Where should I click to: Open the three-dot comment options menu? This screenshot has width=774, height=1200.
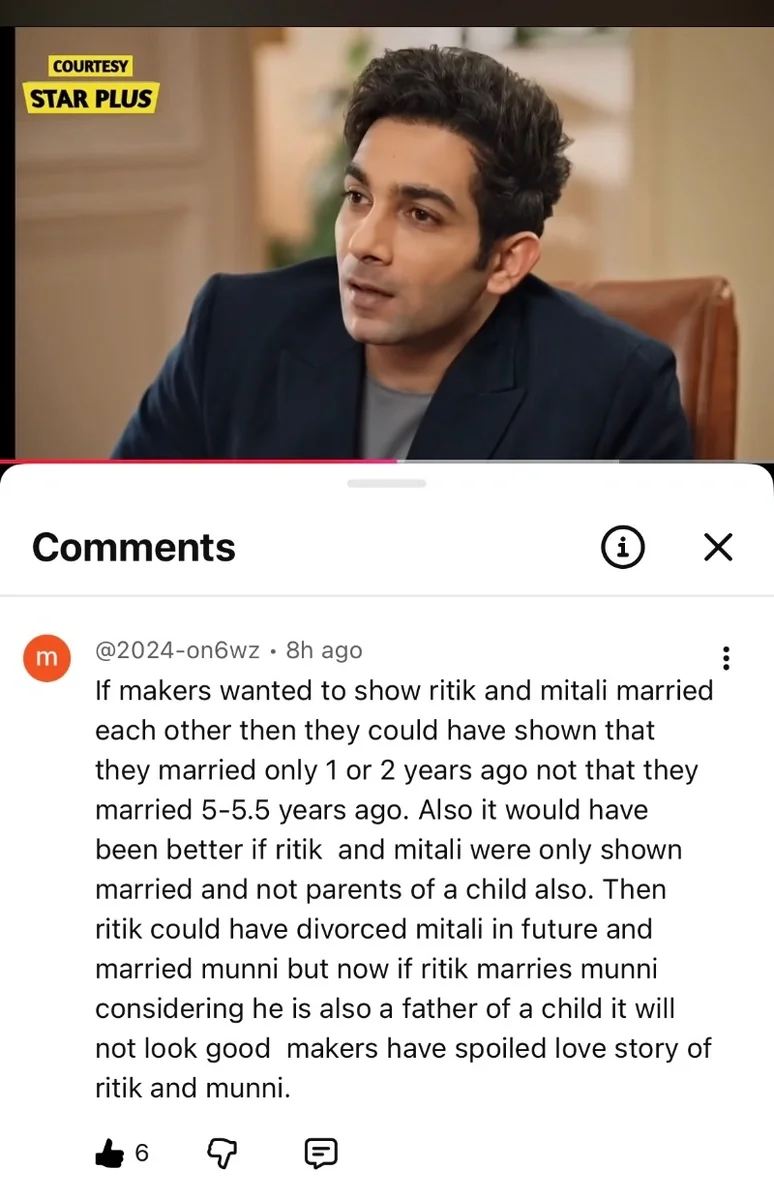tap(726, 658)
